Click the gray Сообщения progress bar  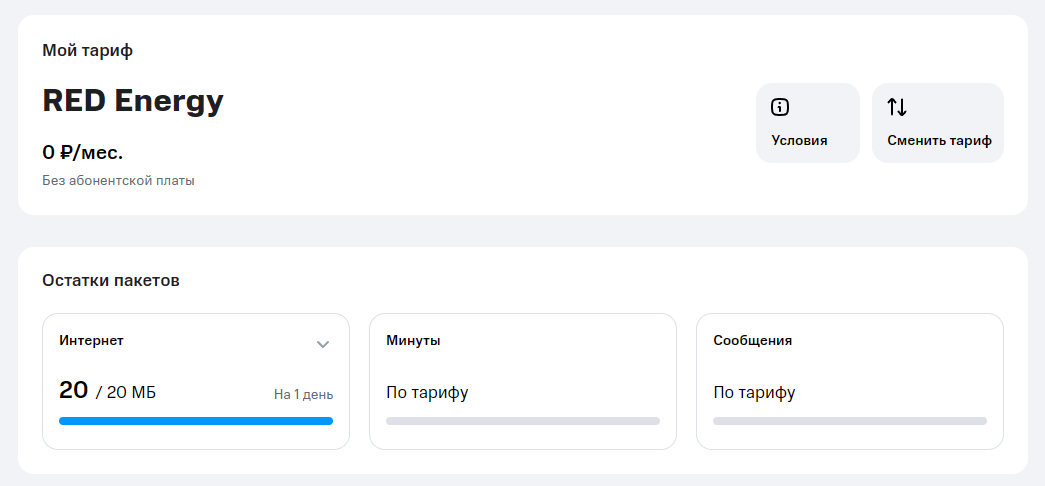click(850, 421)
